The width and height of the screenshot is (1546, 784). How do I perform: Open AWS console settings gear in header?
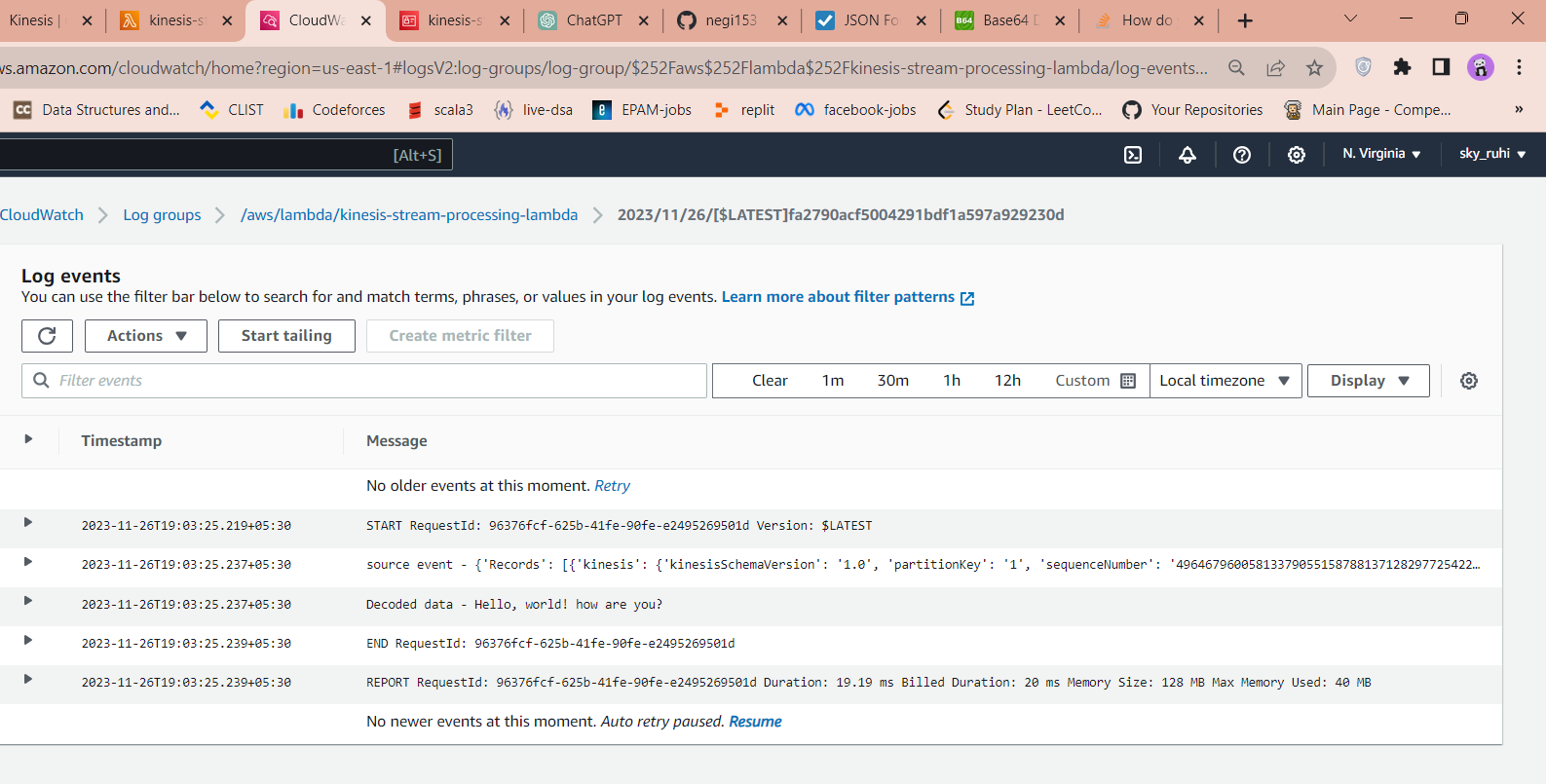1297,155
